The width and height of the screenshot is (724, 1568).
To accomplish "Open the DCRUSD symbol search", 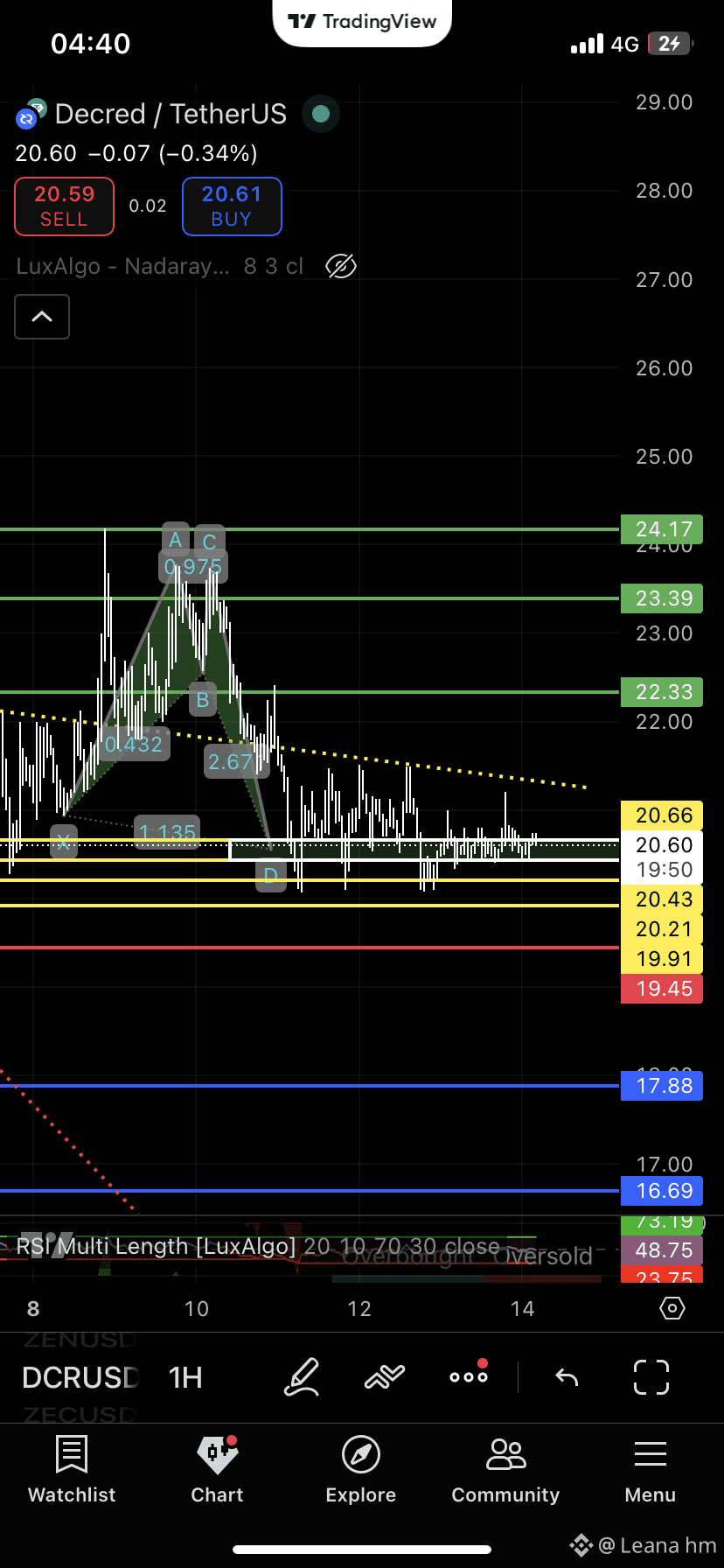I will [80, 1377].
